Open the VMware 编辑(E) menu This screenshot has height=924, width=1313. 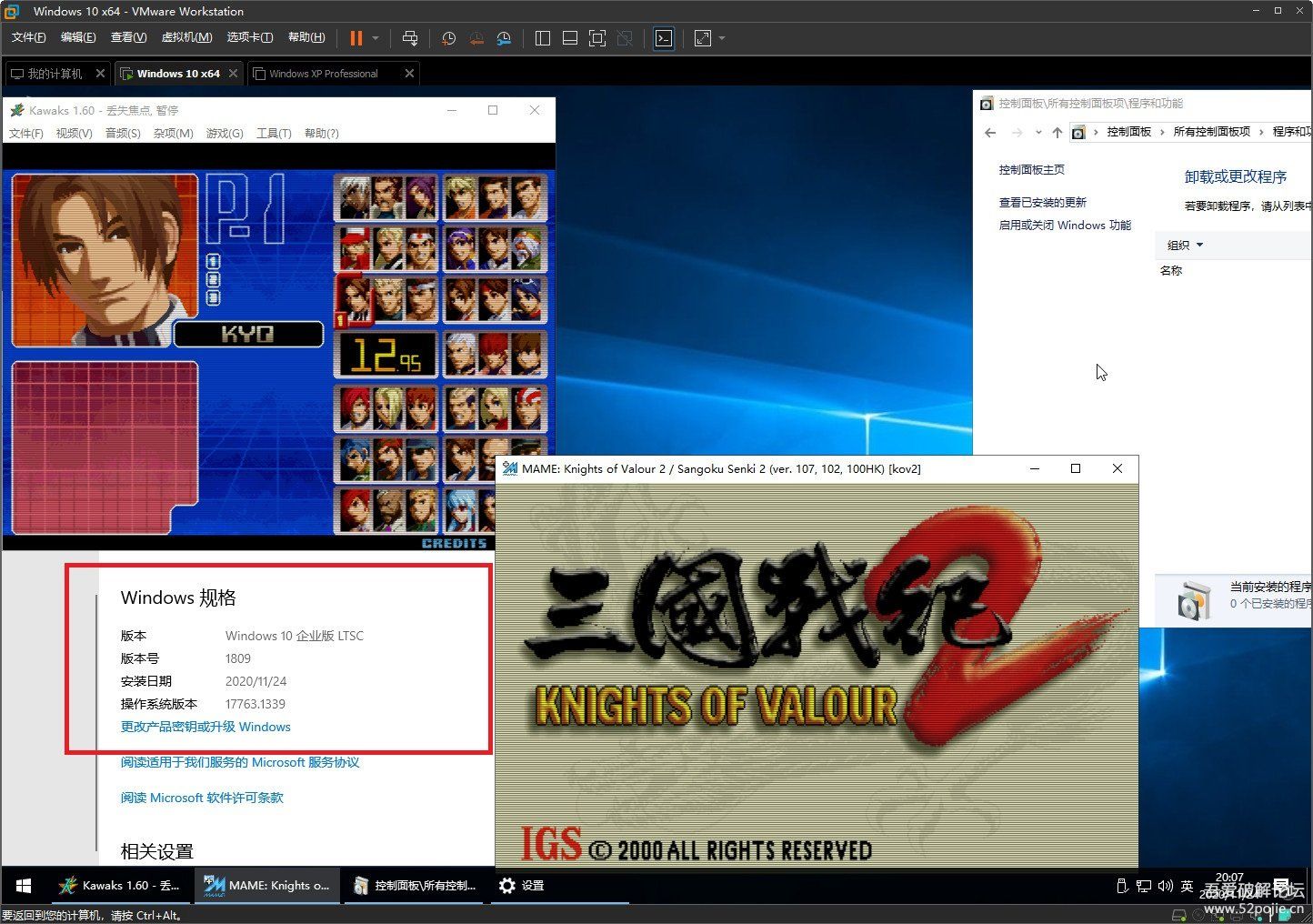[78, 37]
